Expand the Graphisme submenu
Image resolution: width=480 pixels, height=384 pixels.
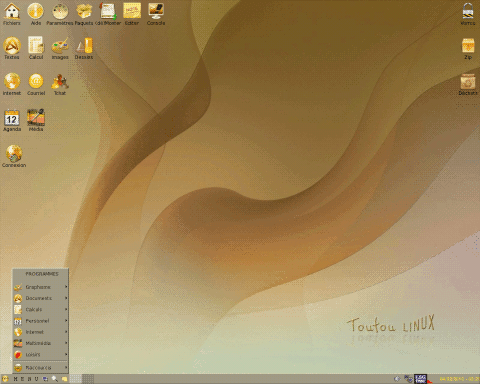pos(41,287)
